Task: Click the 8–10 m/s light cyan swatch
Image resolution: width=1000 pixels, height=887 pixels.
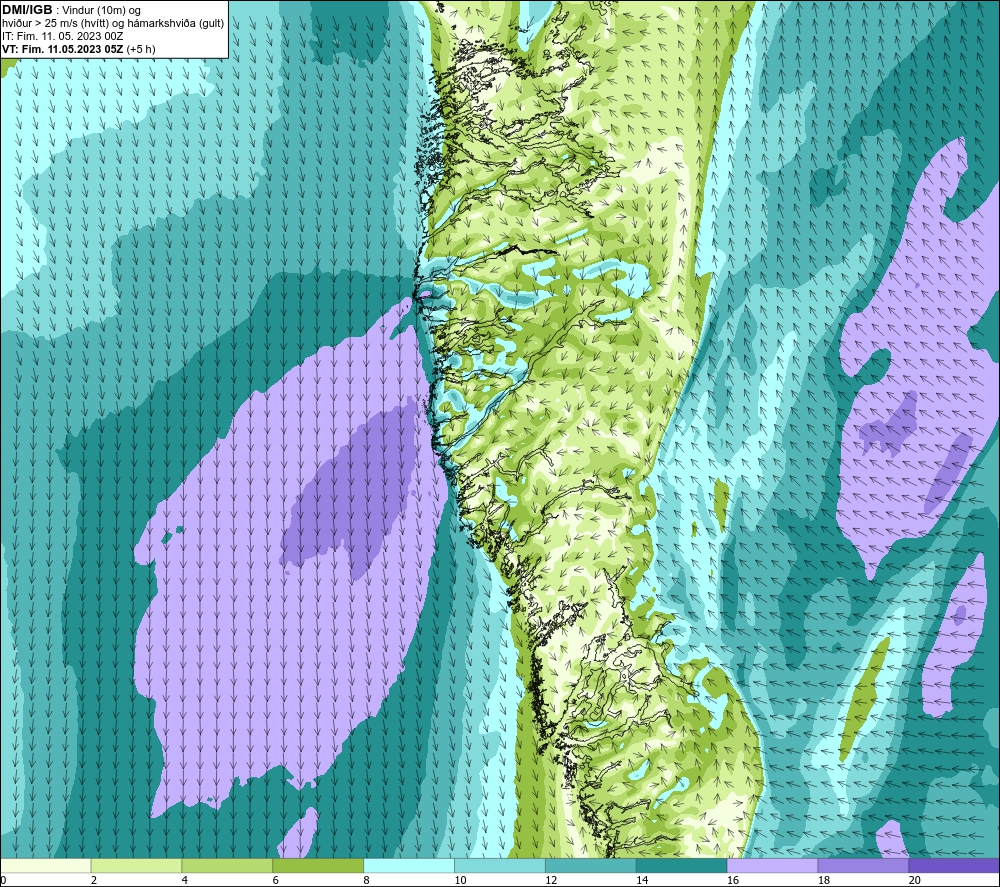Action: (409, 866)
